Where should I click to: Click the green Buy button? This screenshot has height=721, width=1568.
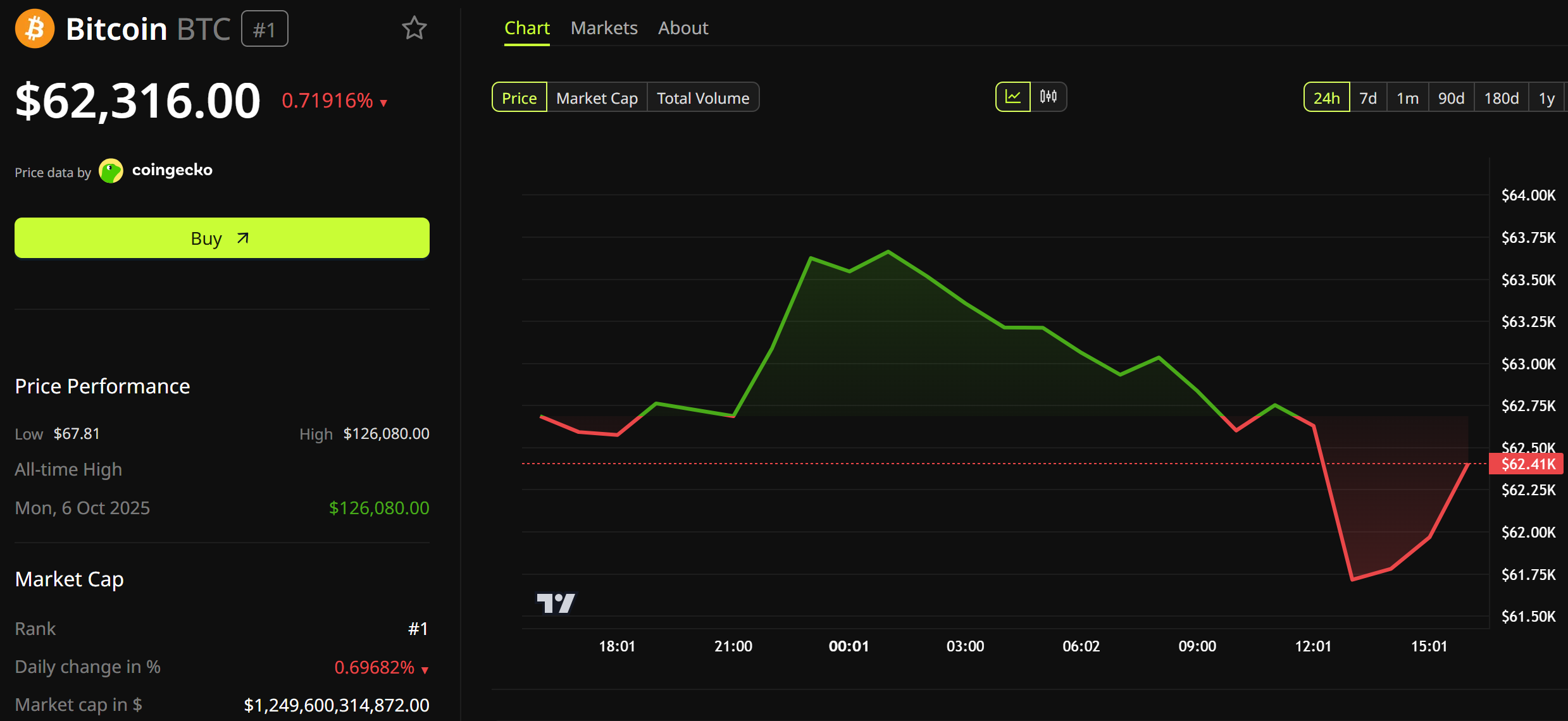point(222,238)
